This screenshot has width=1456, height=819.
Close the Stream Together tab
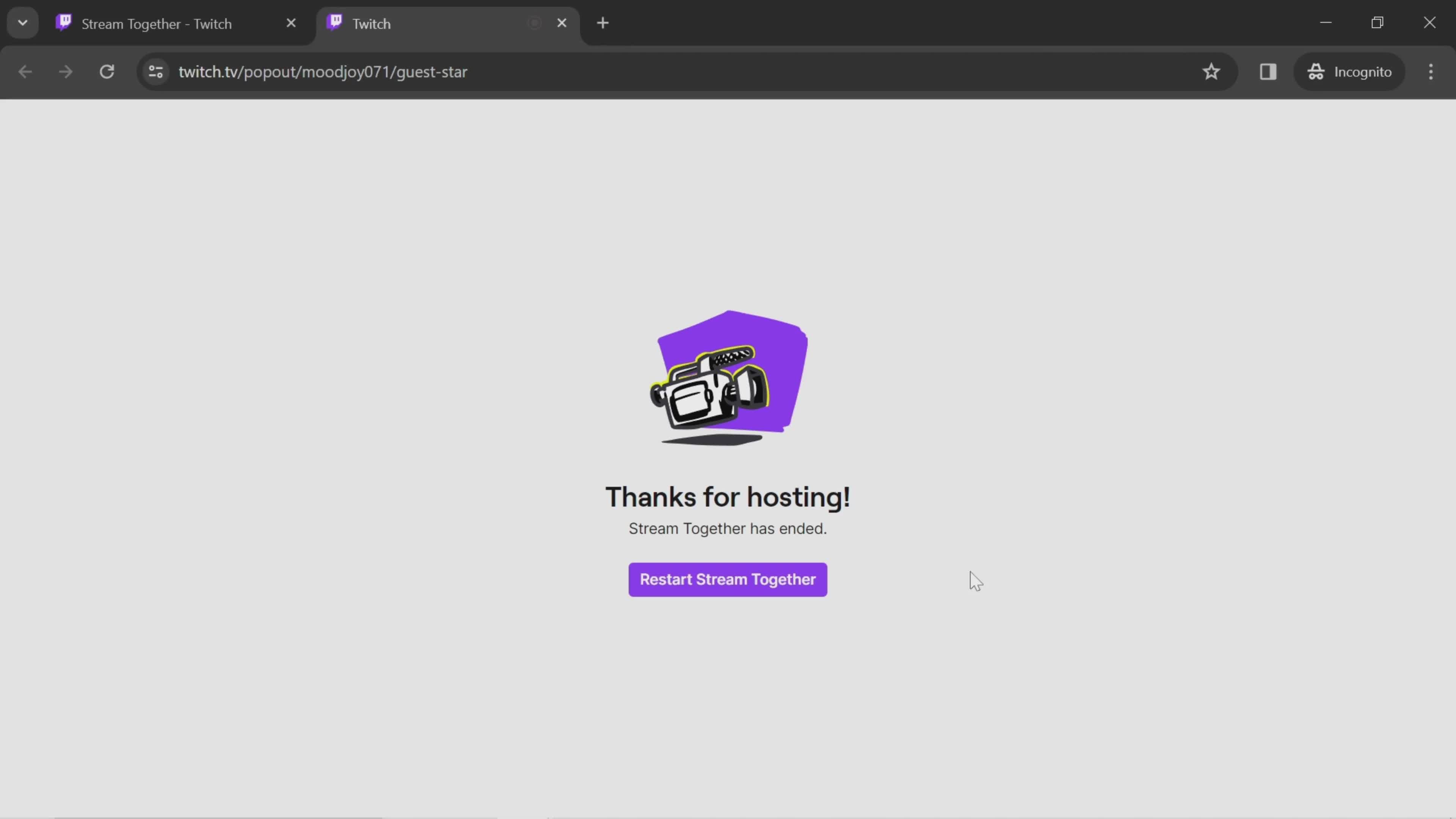tap(291, 22)
